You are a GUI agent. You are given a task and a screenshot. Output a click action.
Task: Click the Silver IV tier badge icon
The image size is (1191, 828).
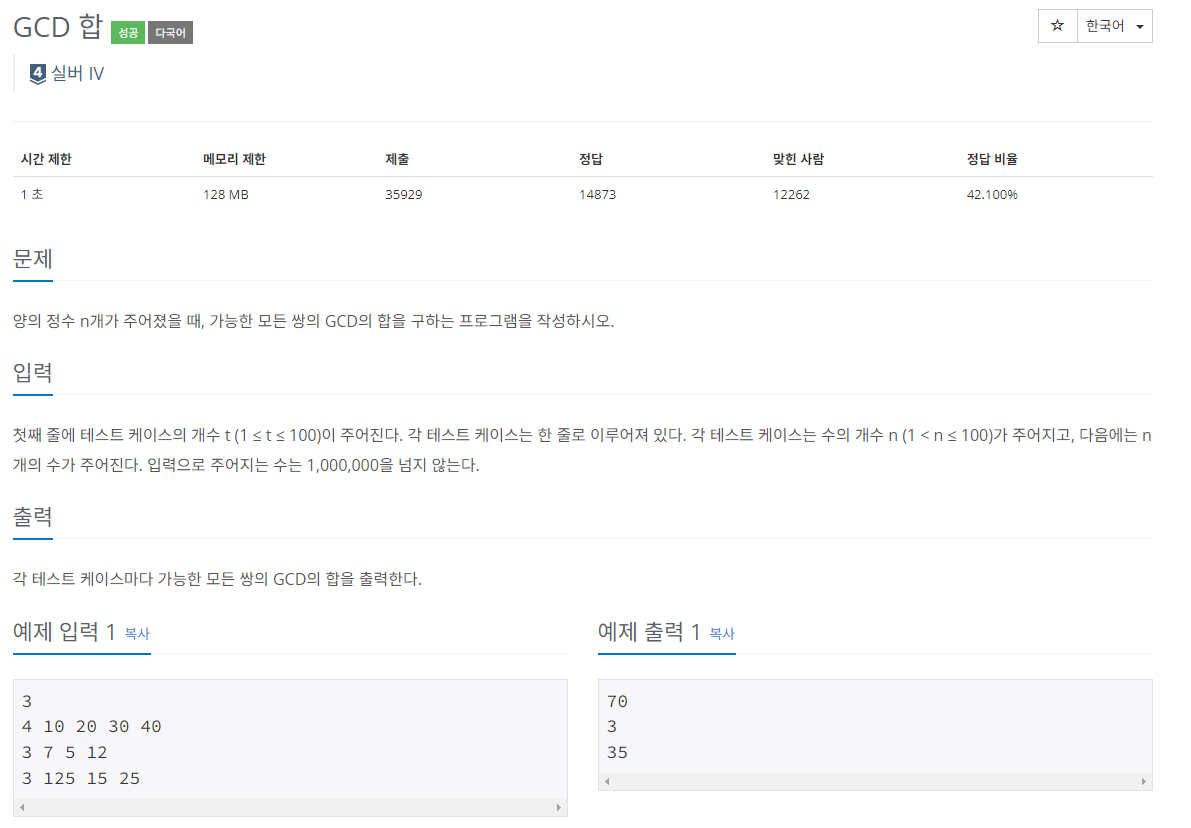point(37,73)
